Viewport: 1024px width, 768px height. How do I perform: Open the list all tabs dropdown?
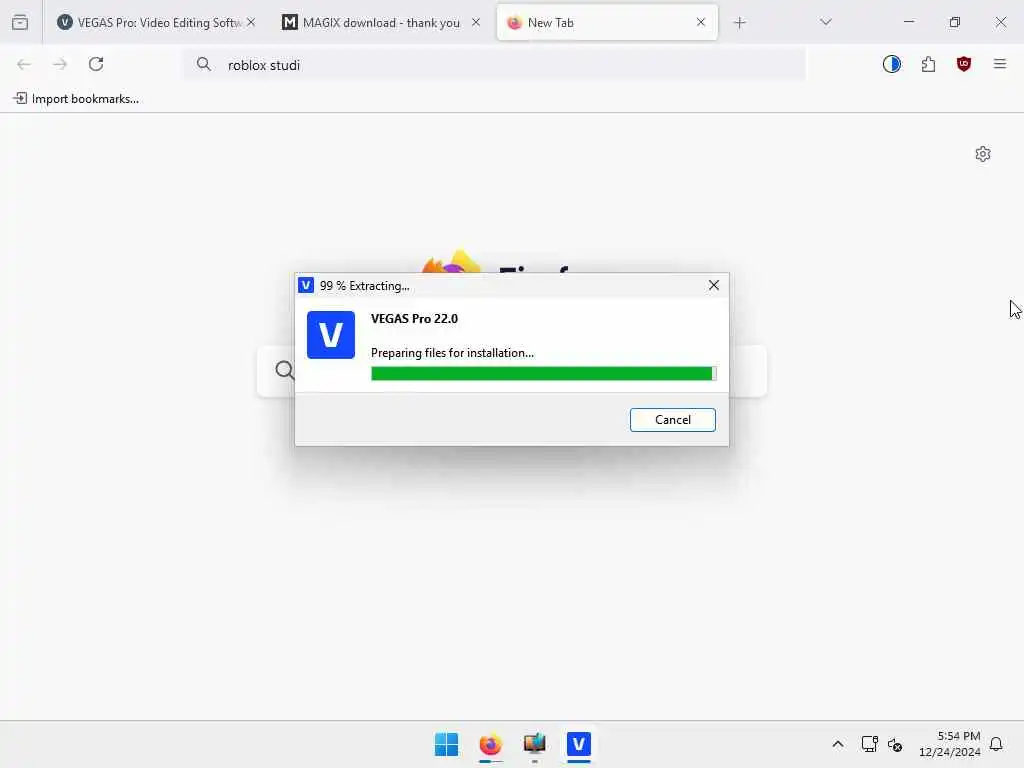coord(825,22)
